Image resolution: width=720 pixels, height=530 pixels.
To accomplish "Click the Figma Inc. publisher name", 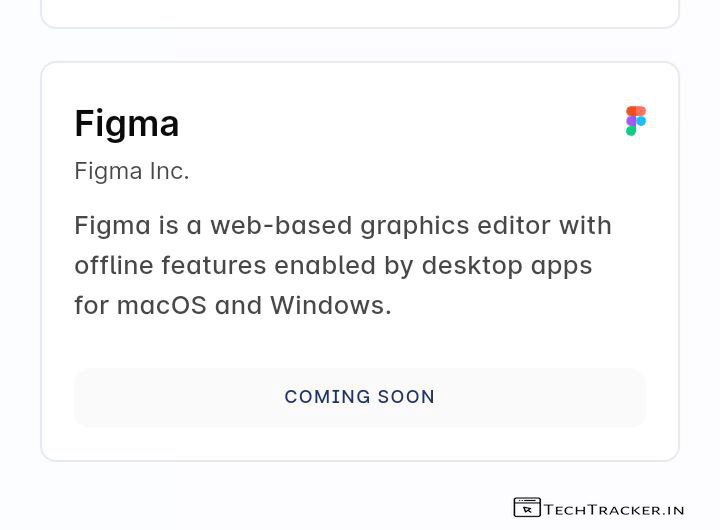I will [132, 171].
